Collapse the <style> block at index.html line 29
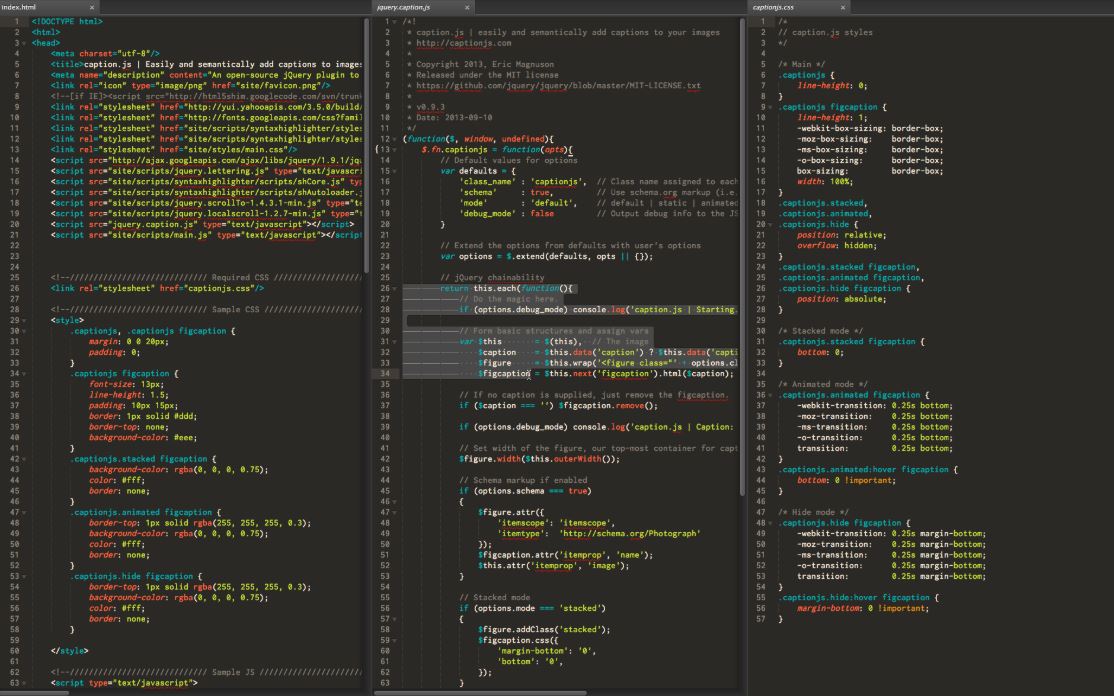The image size is (1114, 696). 24,320
